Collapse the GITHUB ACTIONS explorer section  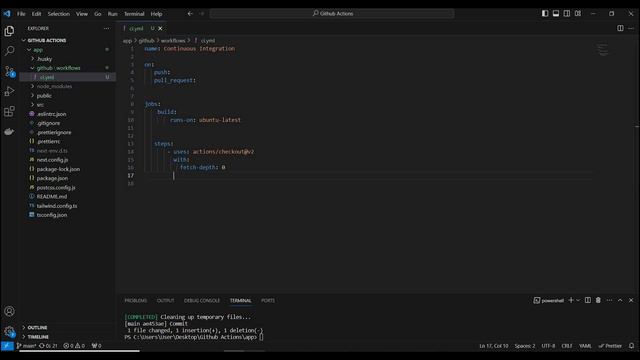(x=47, y=40)
